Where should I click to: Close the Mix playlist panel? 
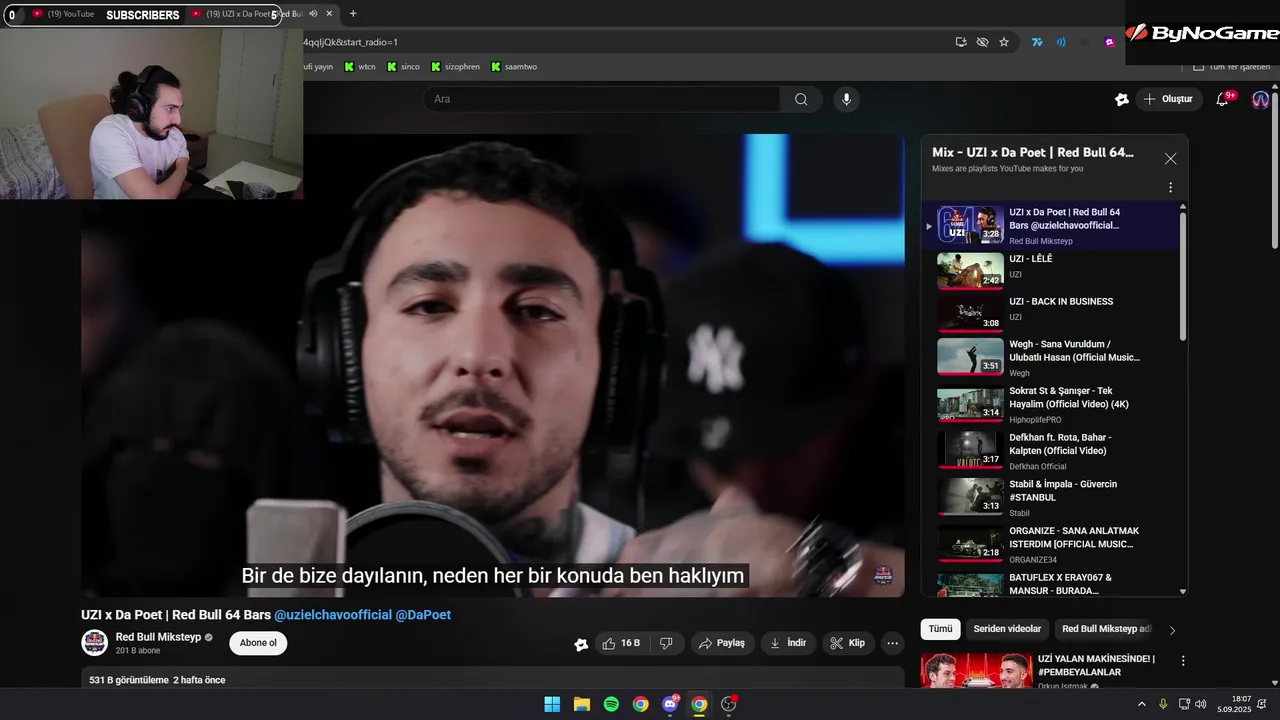click(1170, 158)
